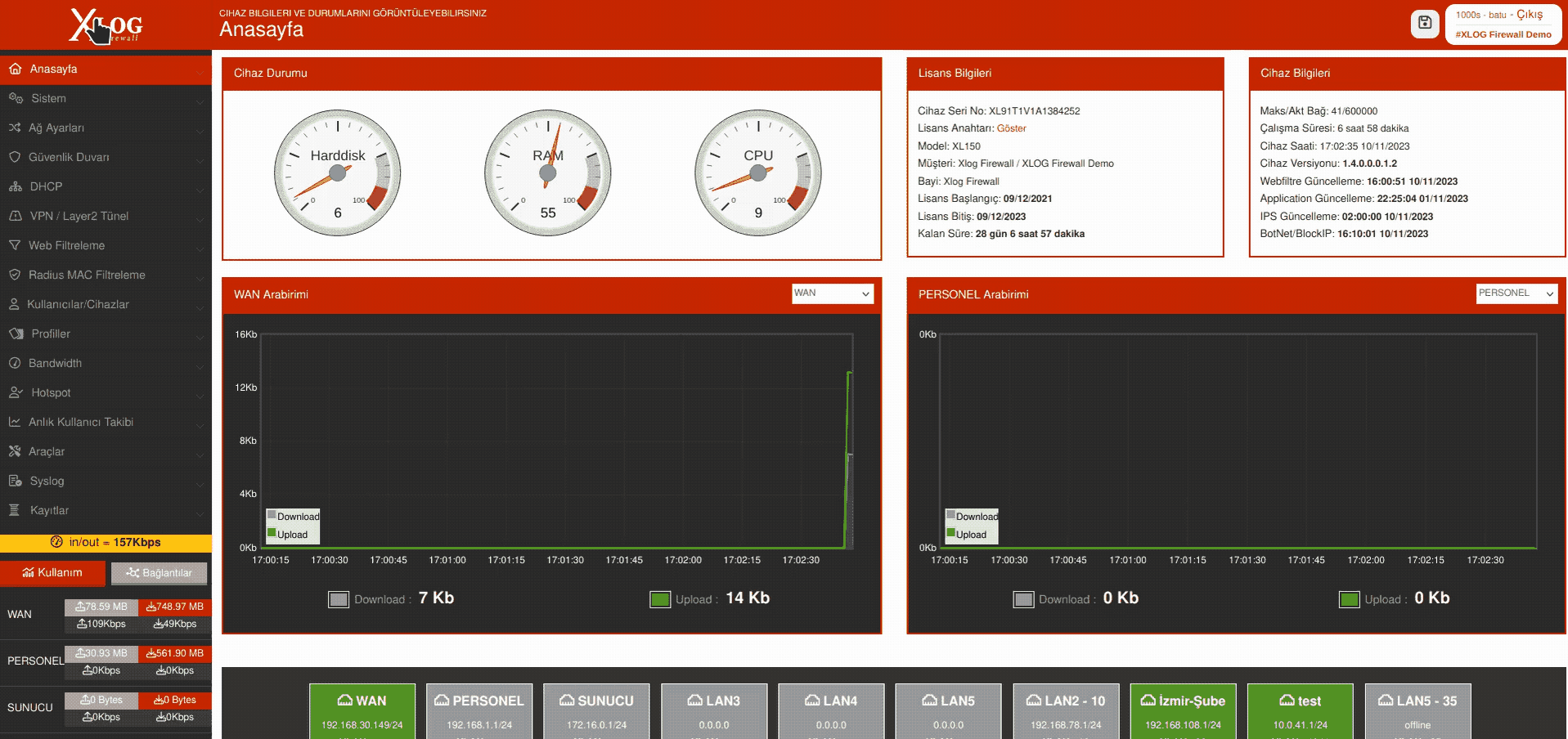Click the WAN 78.59 MB upload value
This screenshot has width=1568, height=739.
click(x=101, y=607)
